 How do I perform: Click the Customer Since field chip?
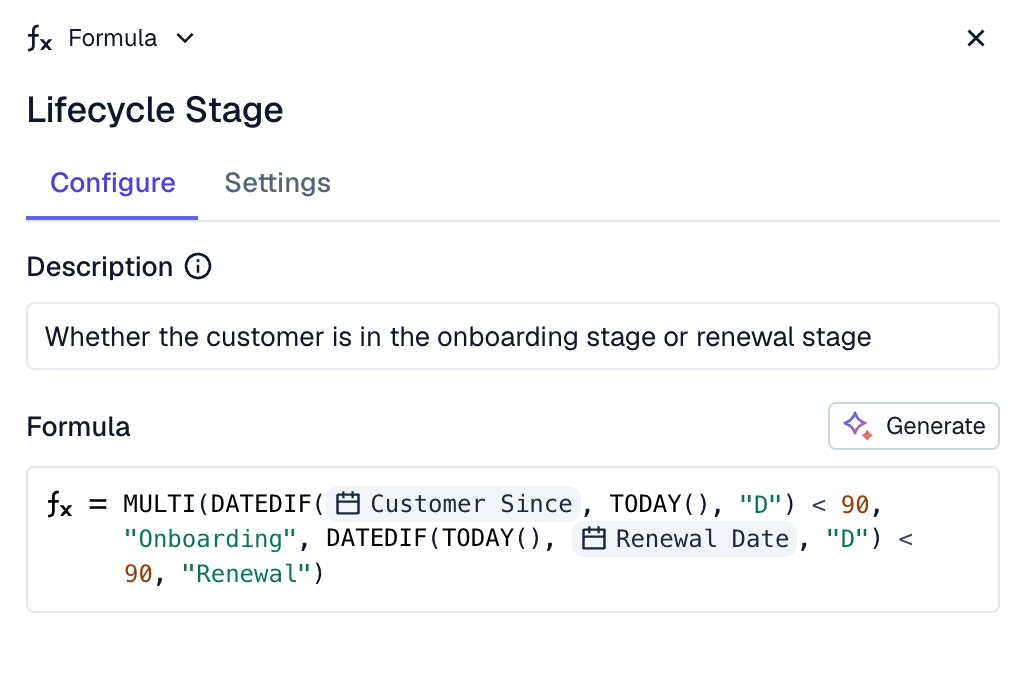click(455, 504)
